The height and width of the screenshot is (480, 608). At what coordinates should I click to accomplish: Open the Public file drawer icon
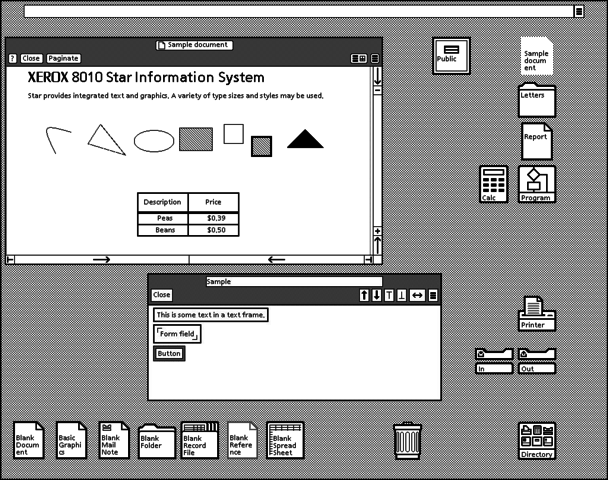coord(451,56)
